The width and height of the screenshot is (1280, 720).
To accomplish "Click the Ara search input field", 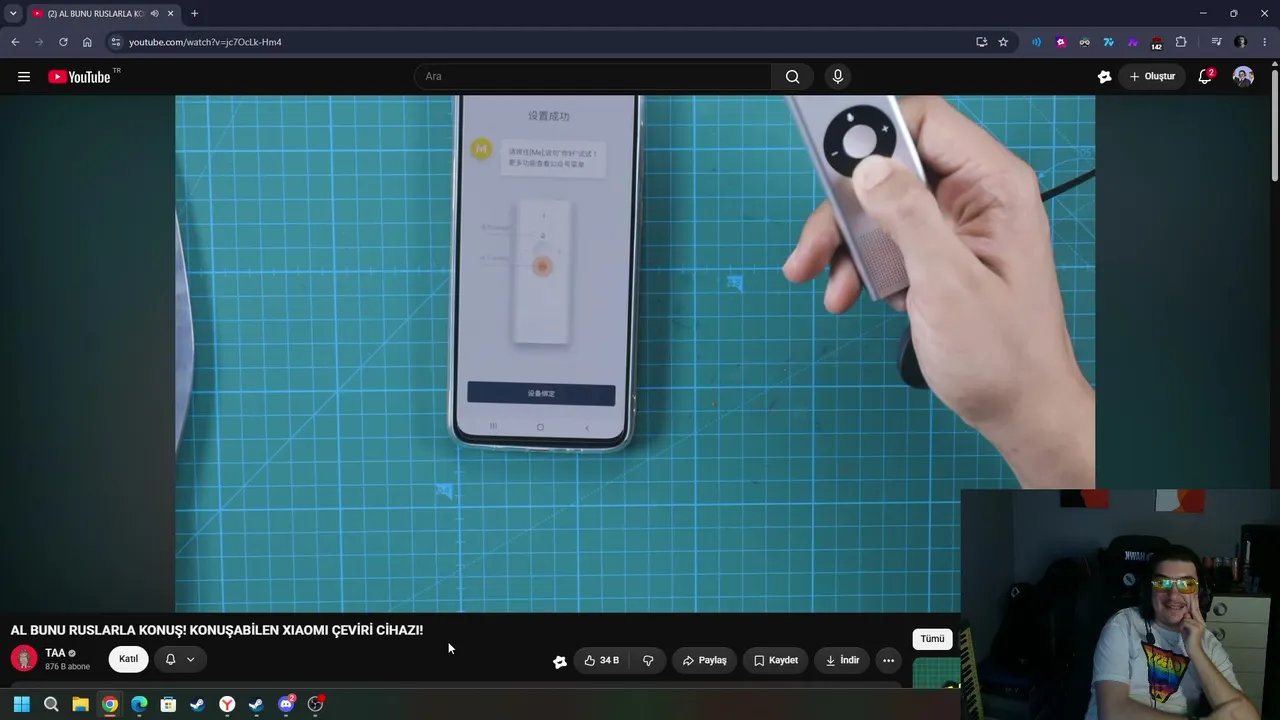I will pos(593,77).
